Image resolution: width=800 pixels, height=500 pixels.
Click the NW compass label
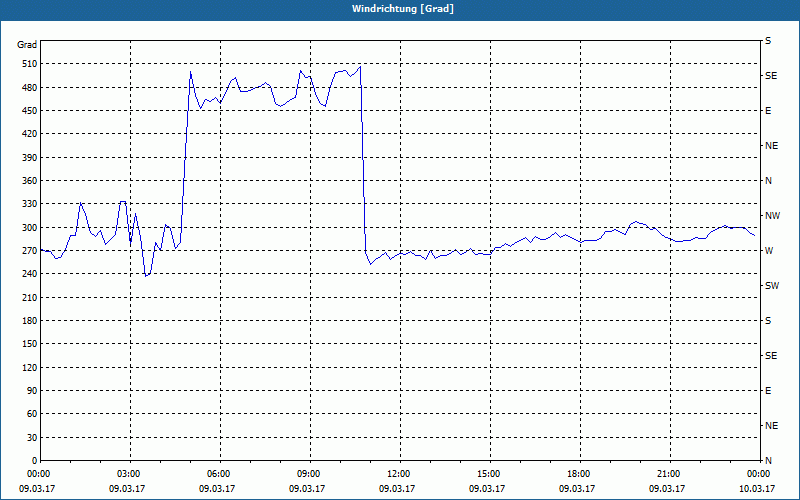point(772,216)
